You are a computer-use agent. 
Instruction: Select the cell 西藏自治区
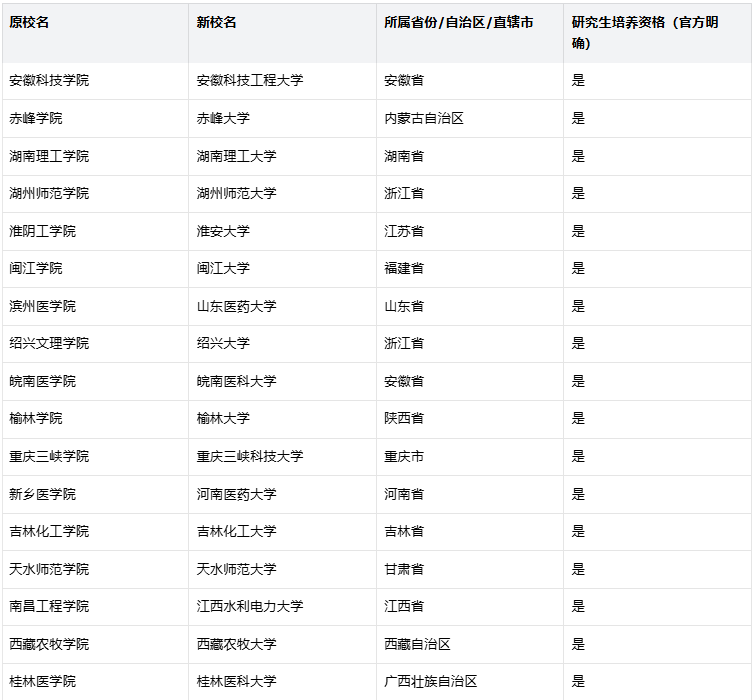click(470, 645)
